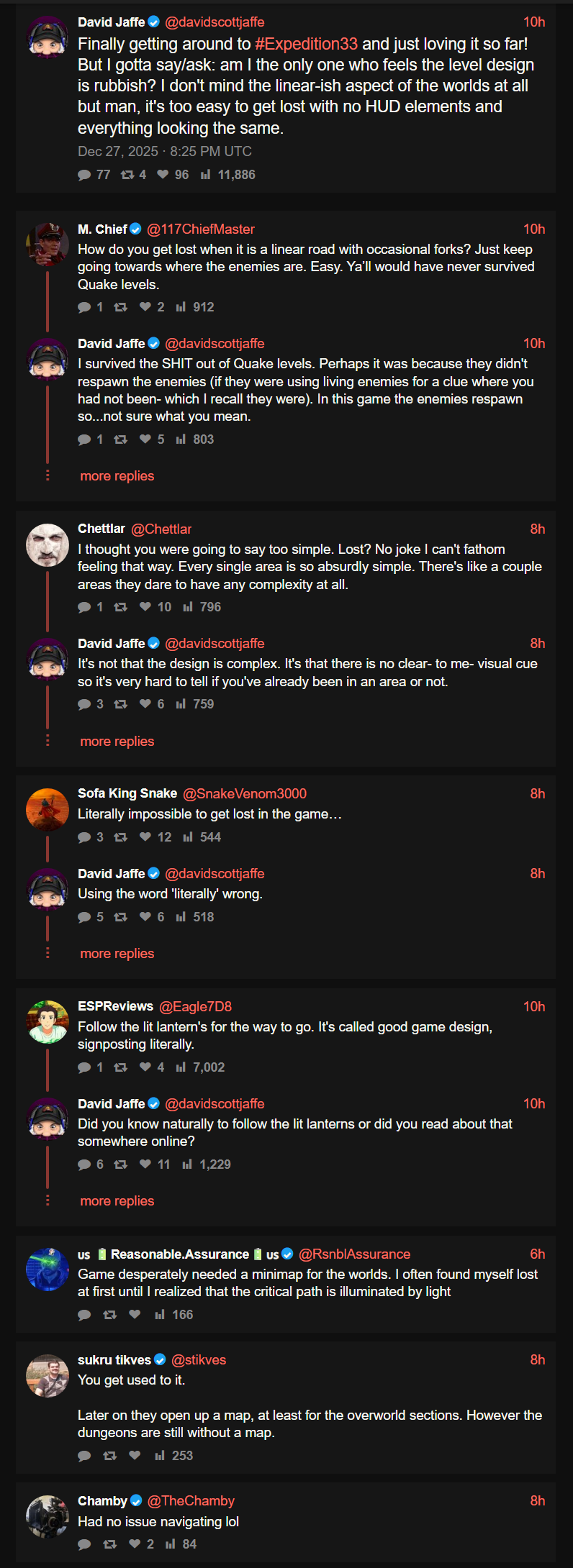Click the Dec 27, 2025 timestamp
Viewport: 573px width, 1568px height.
pos(165,152)
